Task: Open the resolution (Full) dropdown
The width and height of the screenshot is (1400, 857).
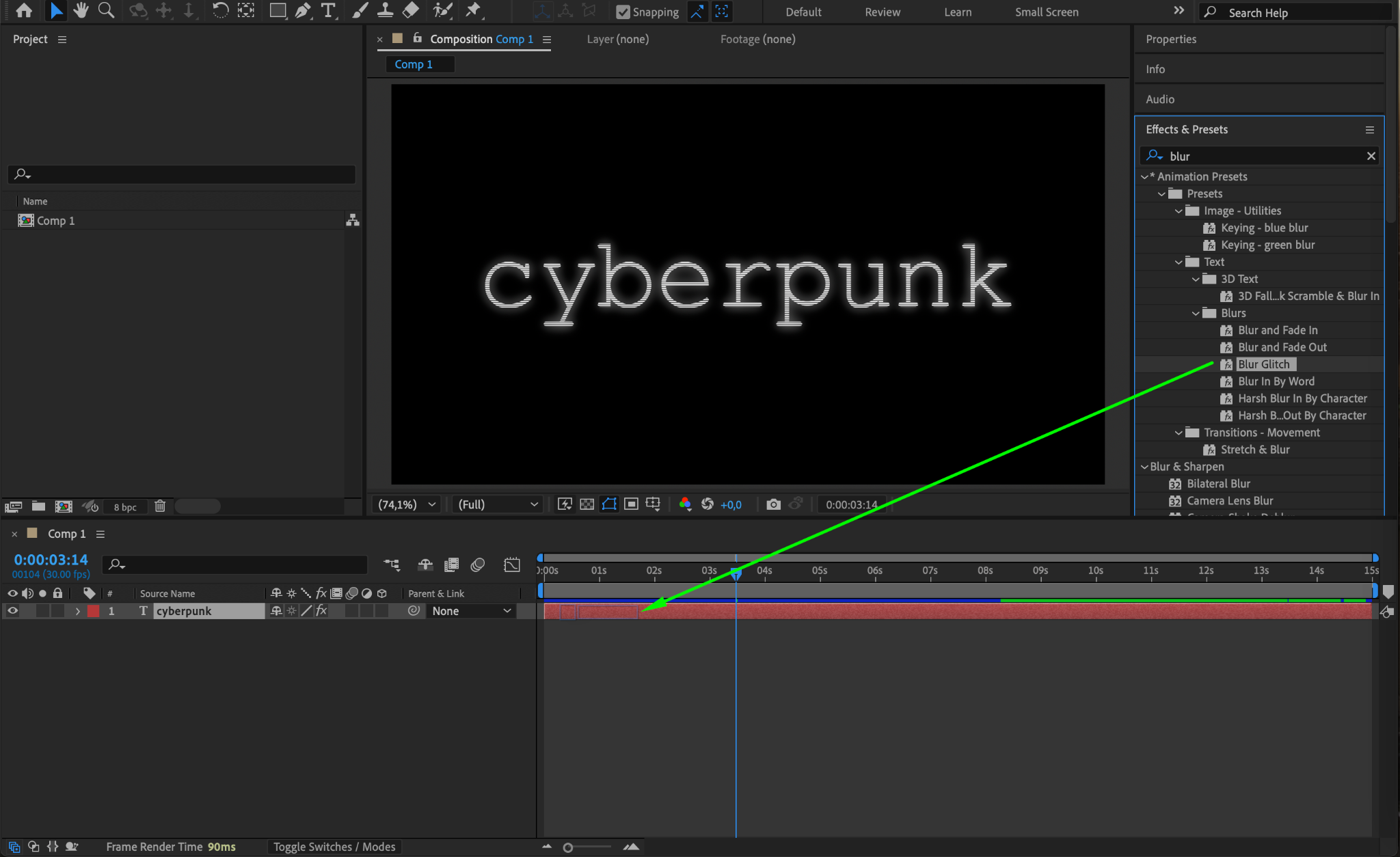Action: point(498,504)
